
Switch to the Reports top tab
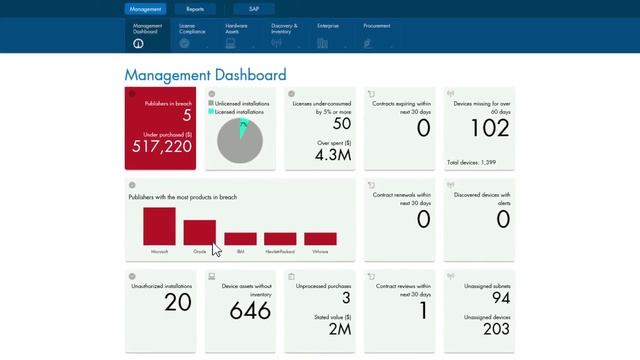195,9
